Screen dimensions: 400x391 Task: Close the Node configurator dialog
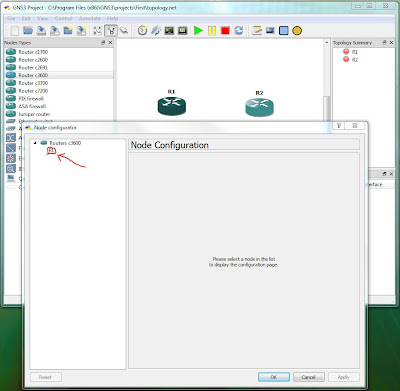[355, 126]
